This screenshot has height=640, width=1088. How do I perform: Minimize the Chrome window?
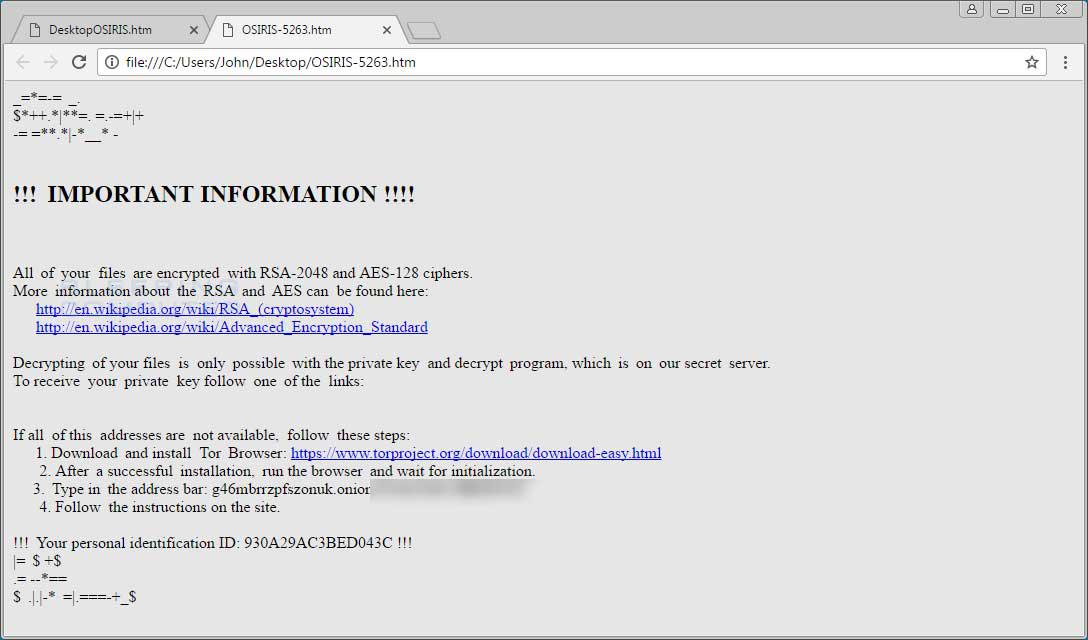(1002, 9)
